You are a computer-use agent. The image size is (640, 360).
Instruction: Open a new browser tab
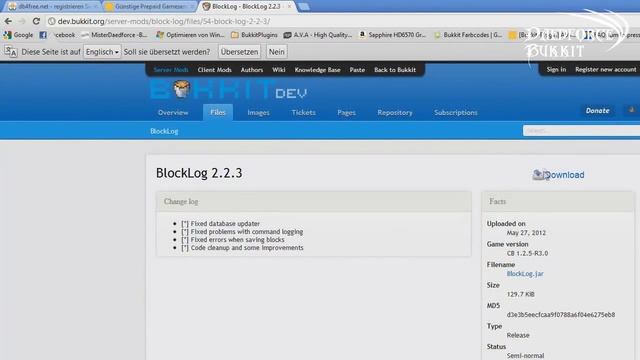303,7
